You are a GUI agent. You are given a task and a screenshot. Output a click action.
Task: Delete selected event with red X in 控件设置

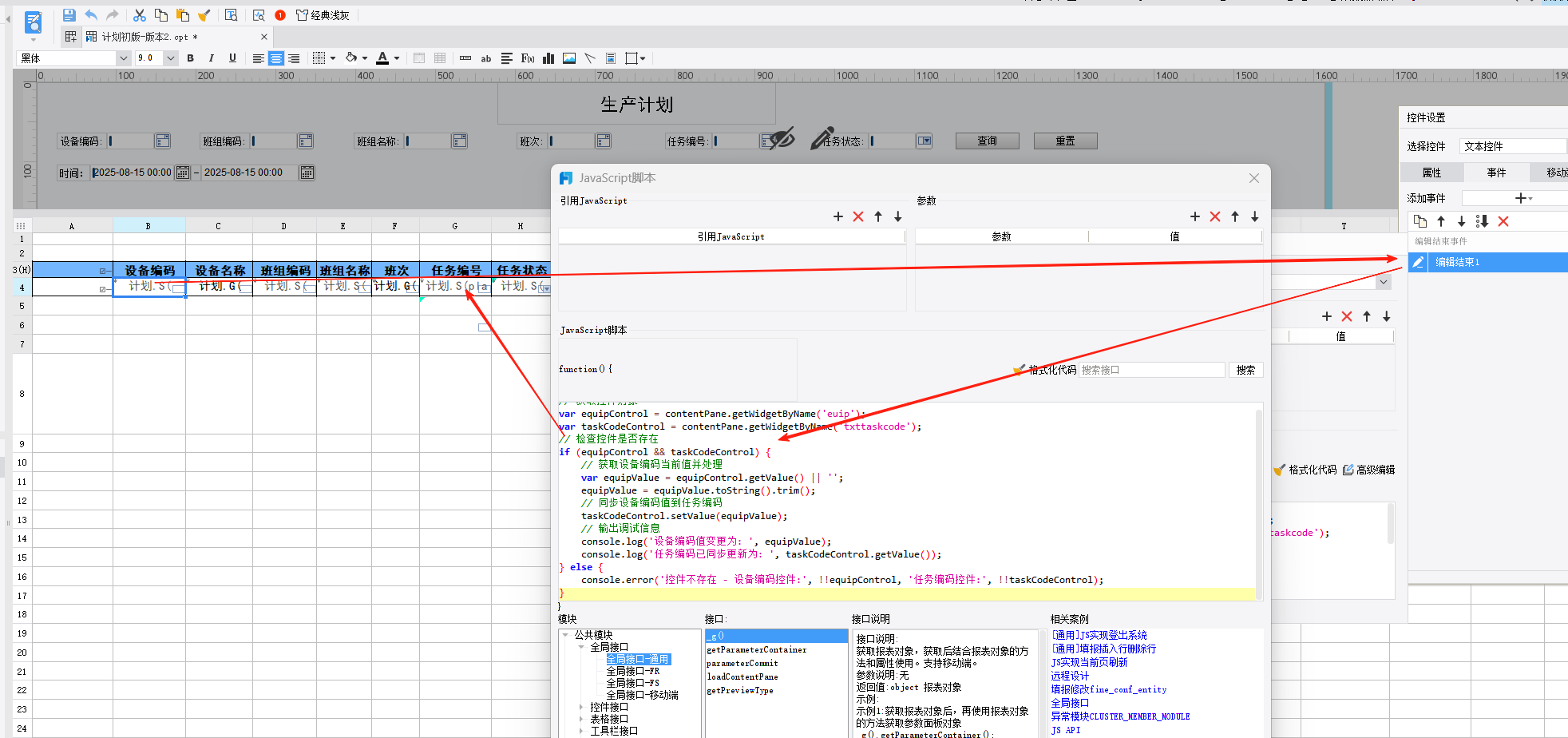coord(1503,221)
